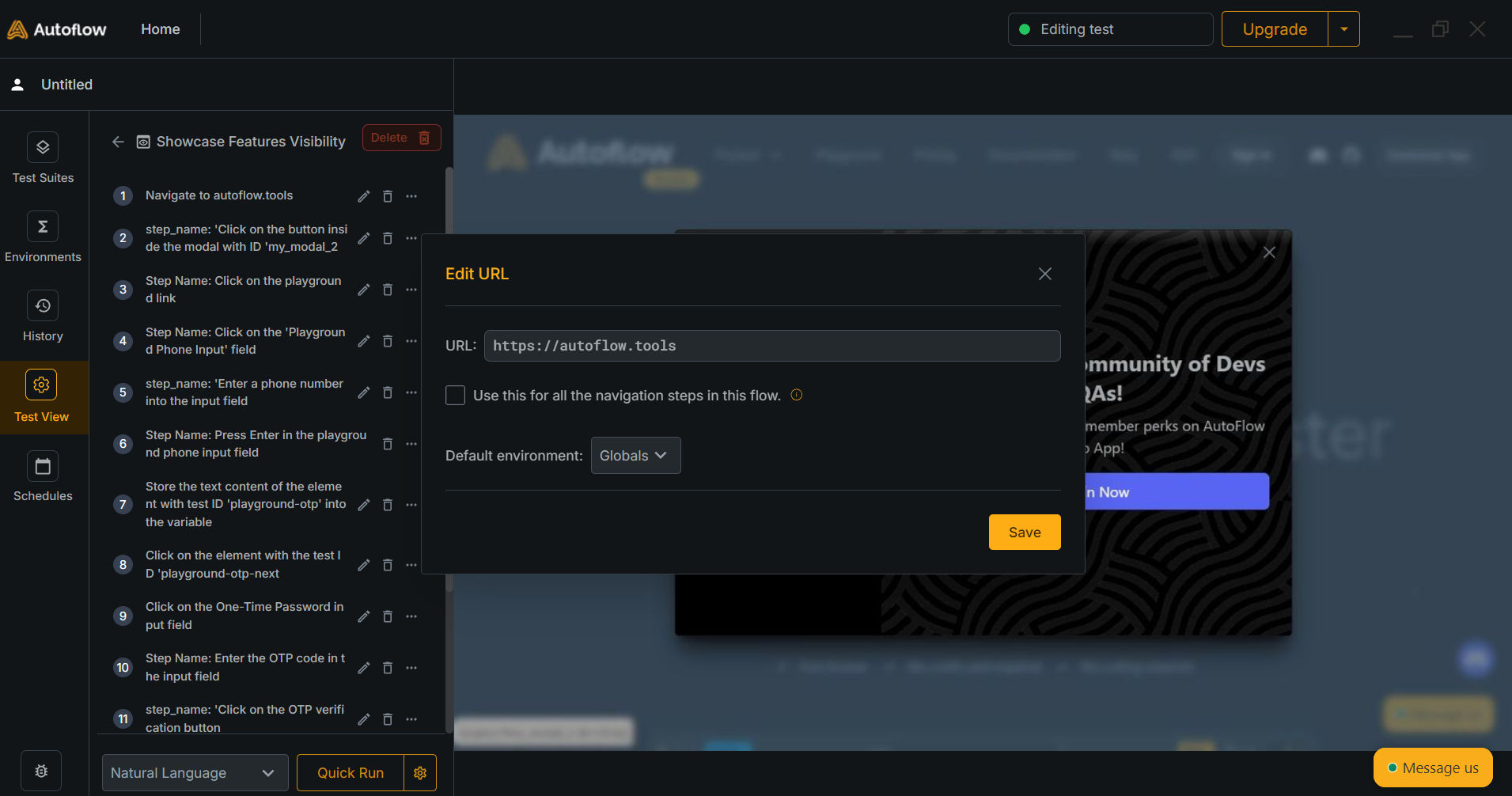Edit step 3 playground link pencil icon

click(364, 290)
